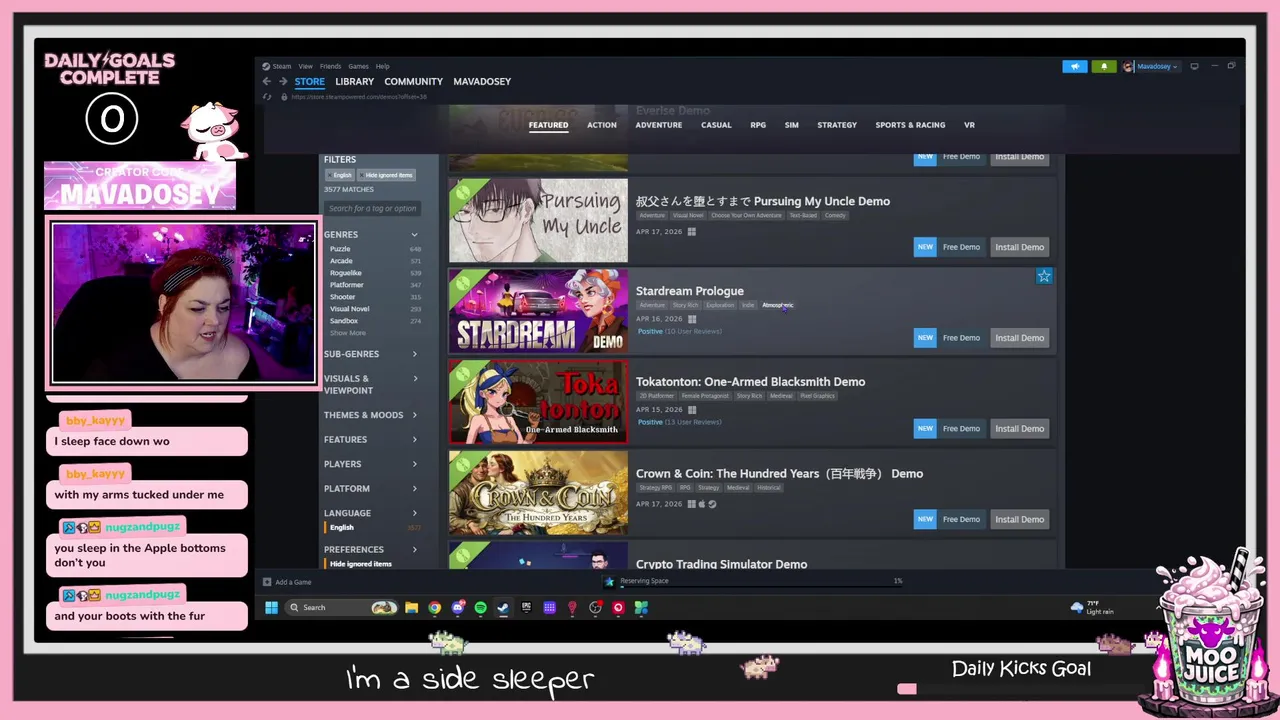Launch Google Chrome from the taskbar

coord(435,607)
